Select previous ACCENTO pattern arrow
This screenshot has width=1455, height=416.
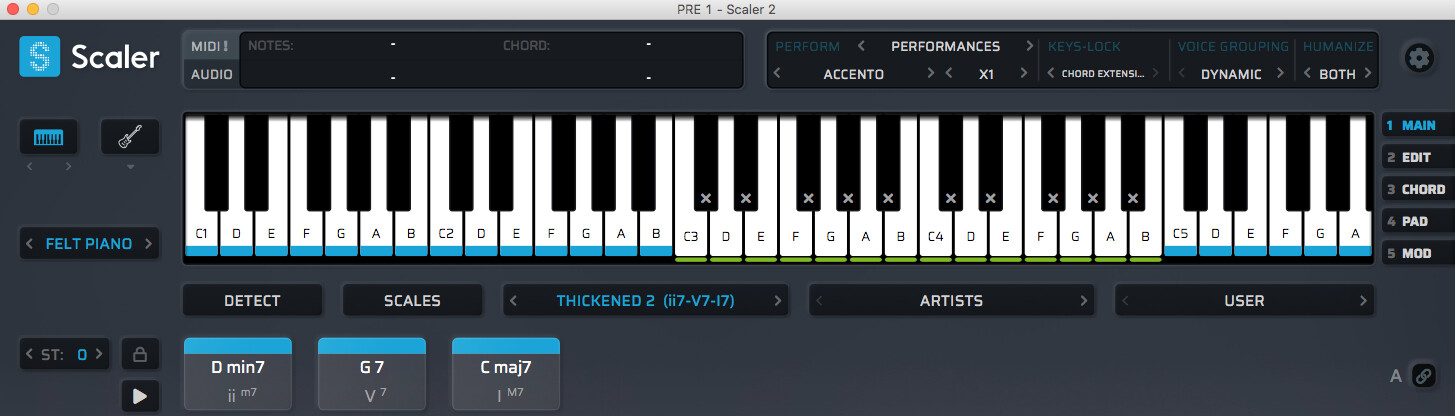tap(778, 74)
